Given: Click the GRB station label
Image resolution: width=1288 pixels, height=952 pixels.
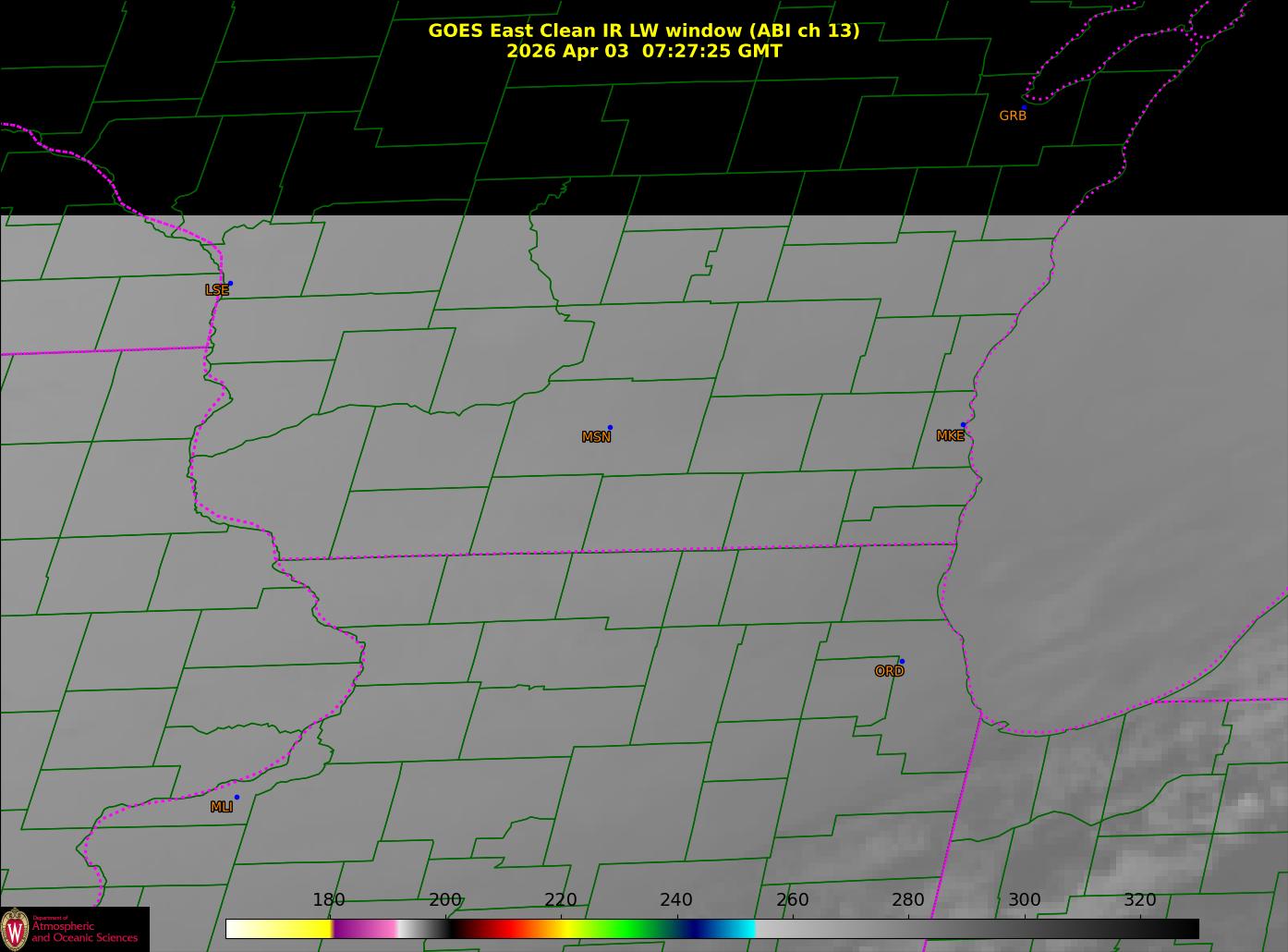Looking at the screenshot, I should pyautogui.click(x=1013, y=116).
